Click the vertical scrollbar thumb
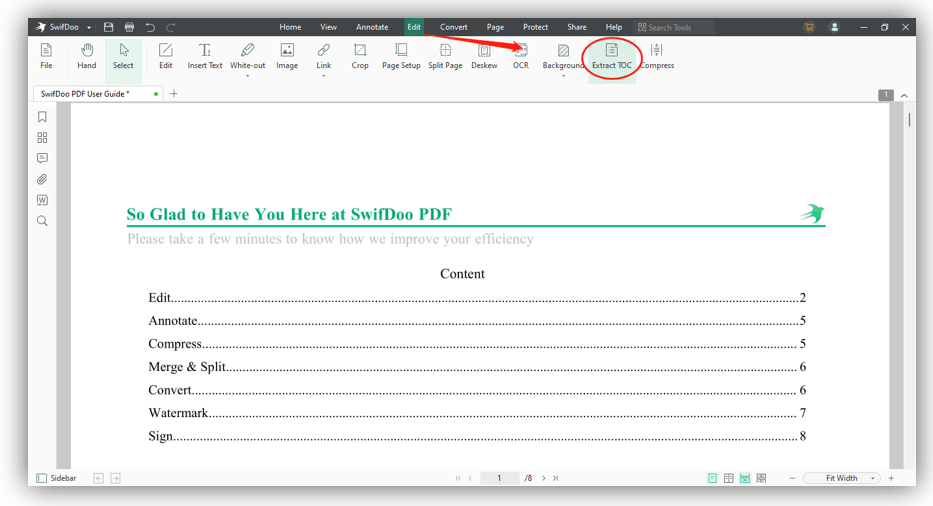Image resolution: width=933 pixels, height=506 pixels. click(x=909, y=118)
